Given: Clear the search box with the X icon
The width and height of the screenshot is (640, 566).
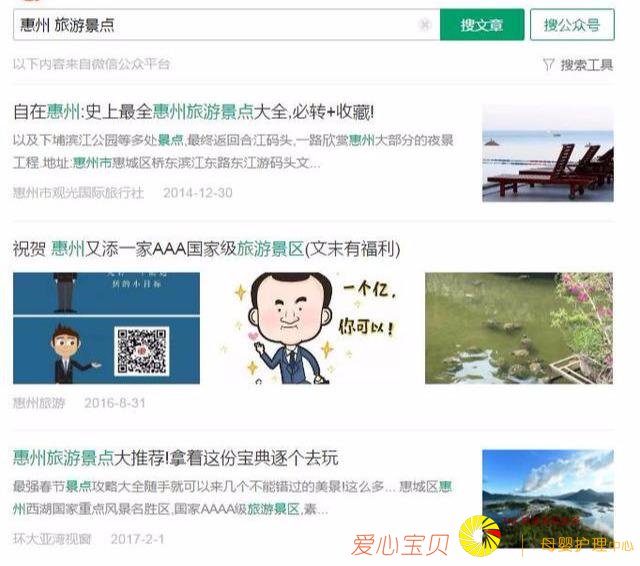Looking at the screenshot, I should (424, 25).
